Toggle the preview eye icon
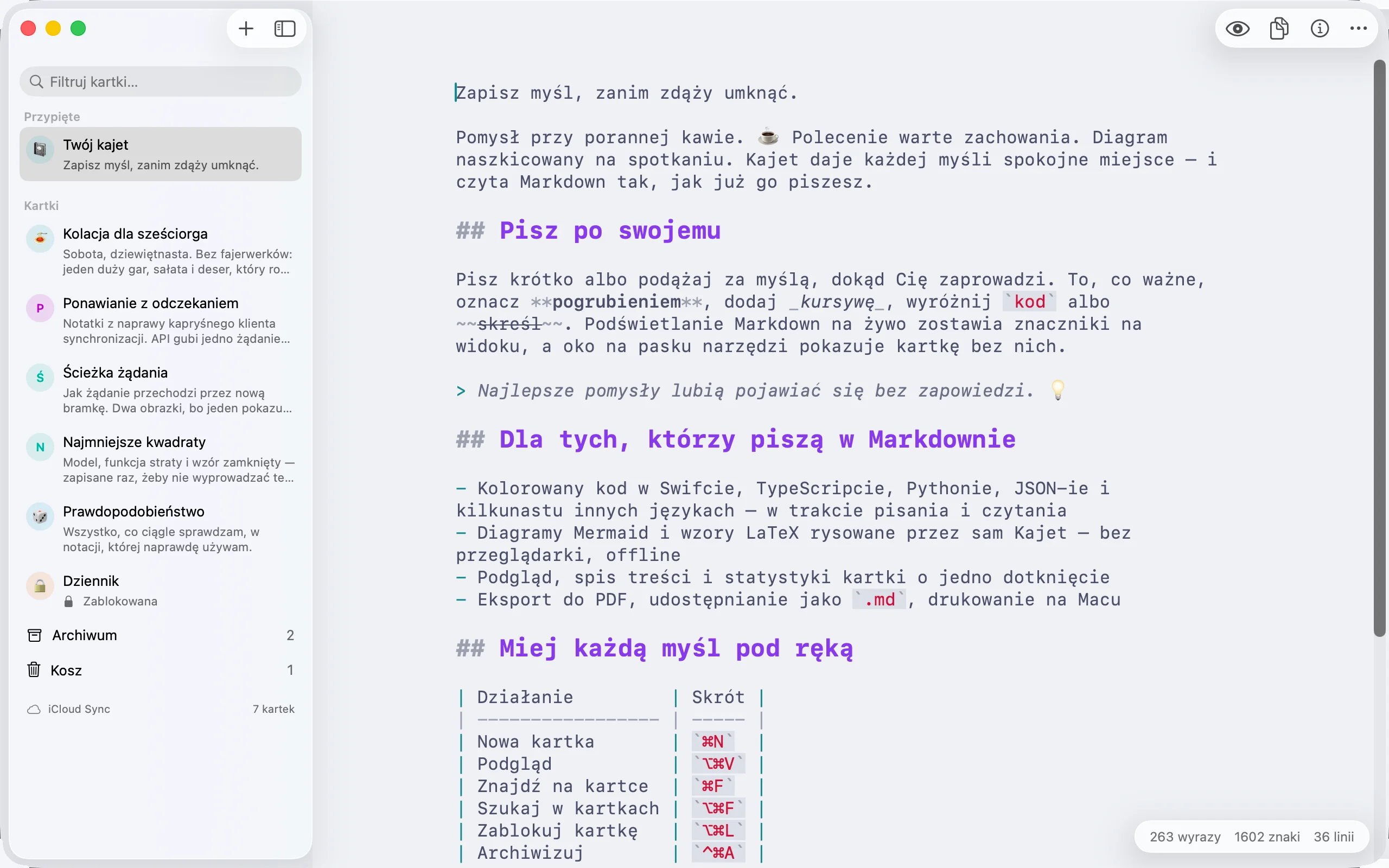The width and height of the screenshot is (1389, 868). pos(1238,29)
